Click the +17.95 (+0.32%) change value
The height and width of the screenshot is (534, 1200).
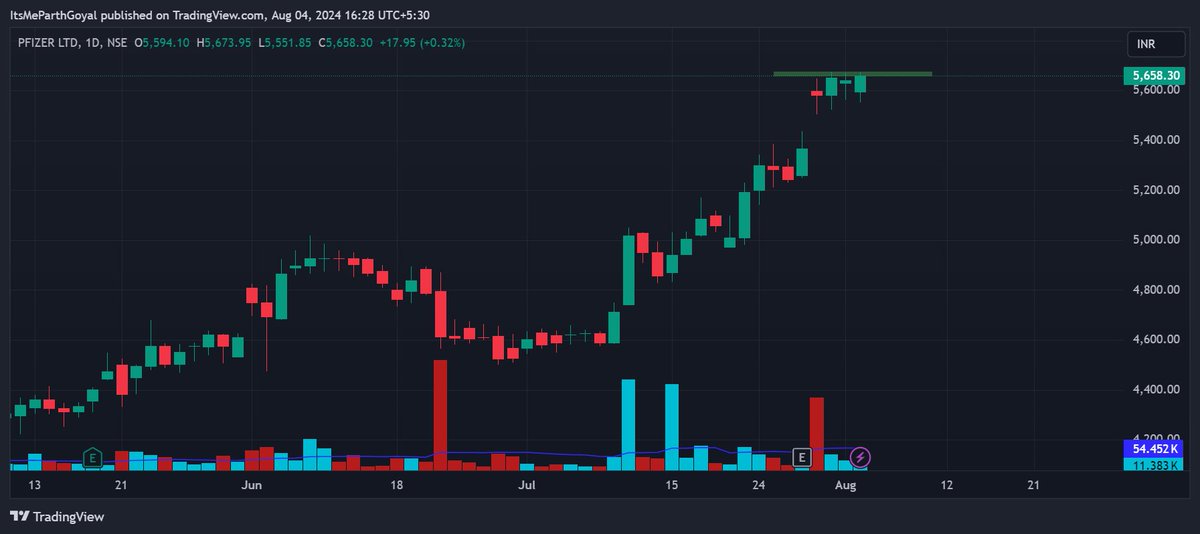pyautogui.click(x=422, y=43)
